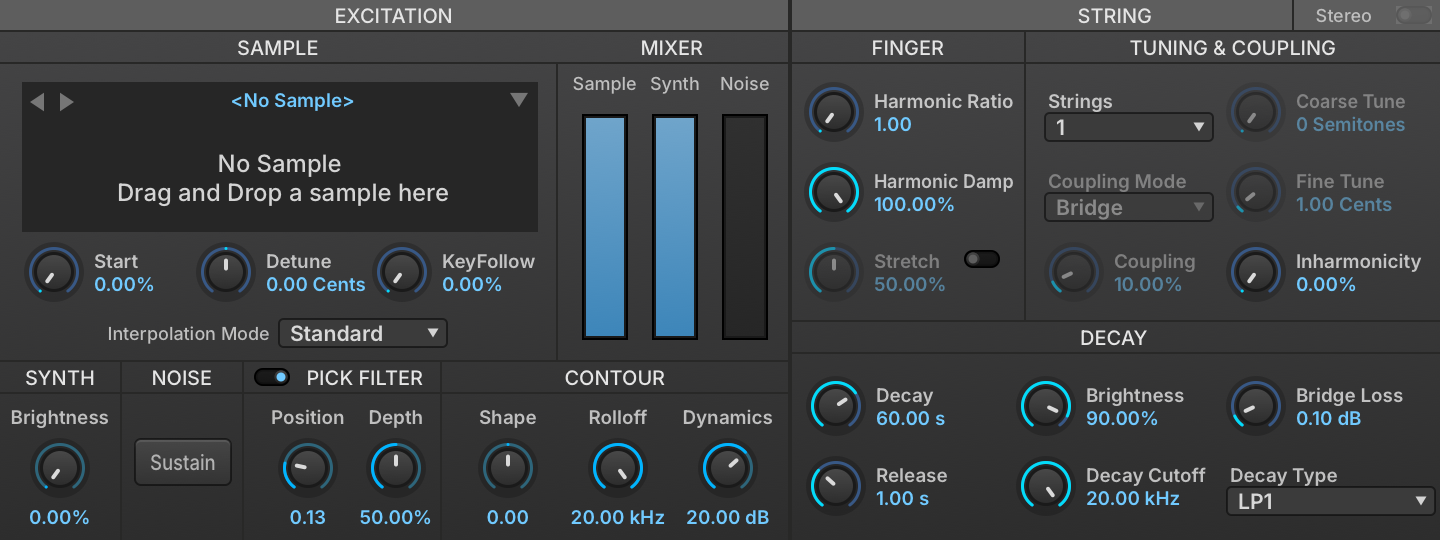This screenshot has width=1440, height=540.
Task: Adjust the Coupling knob
Action: click(x=1074, y=272)
